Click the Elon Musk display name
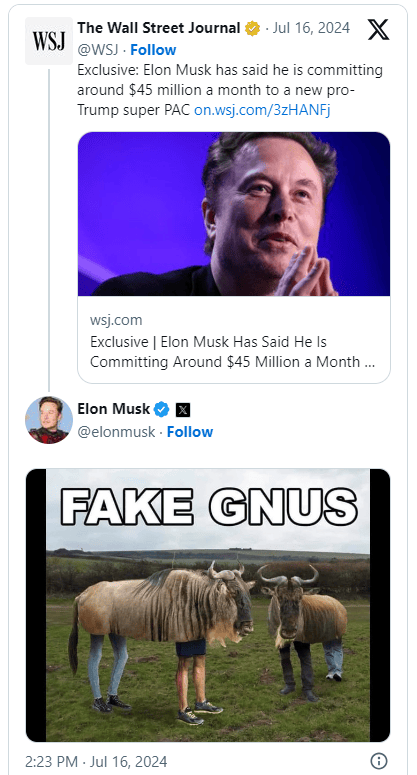The height and width of the screenshot is (775, 417). tap(114, 409)
